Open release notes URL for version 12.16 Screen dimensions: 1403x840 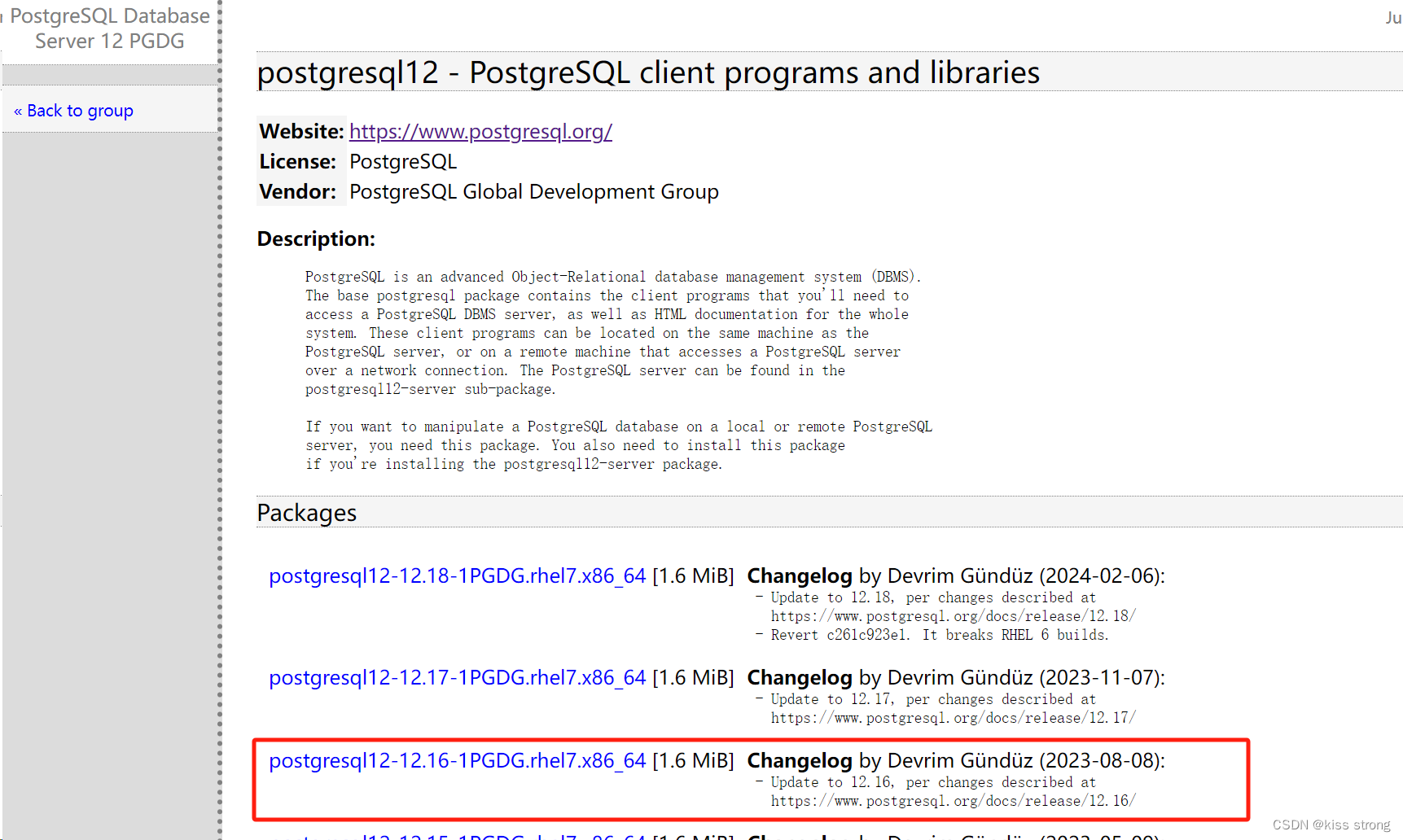[x=953, y=801]
